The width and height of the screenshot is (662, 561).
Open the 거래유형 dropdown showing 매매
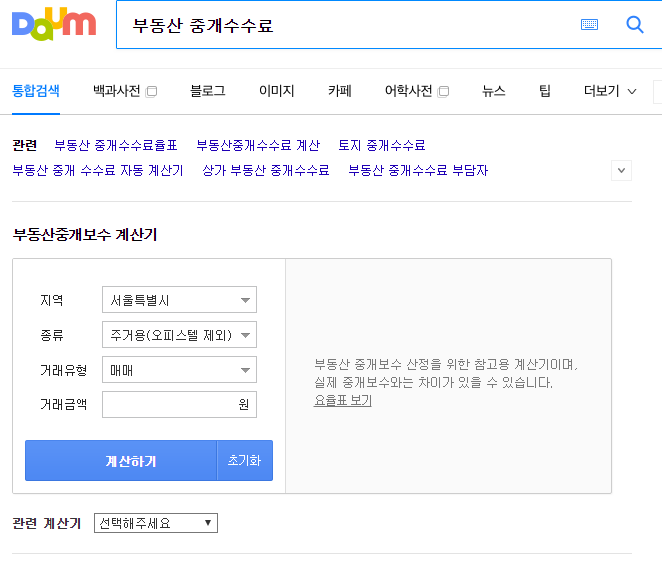pos(179,370)
